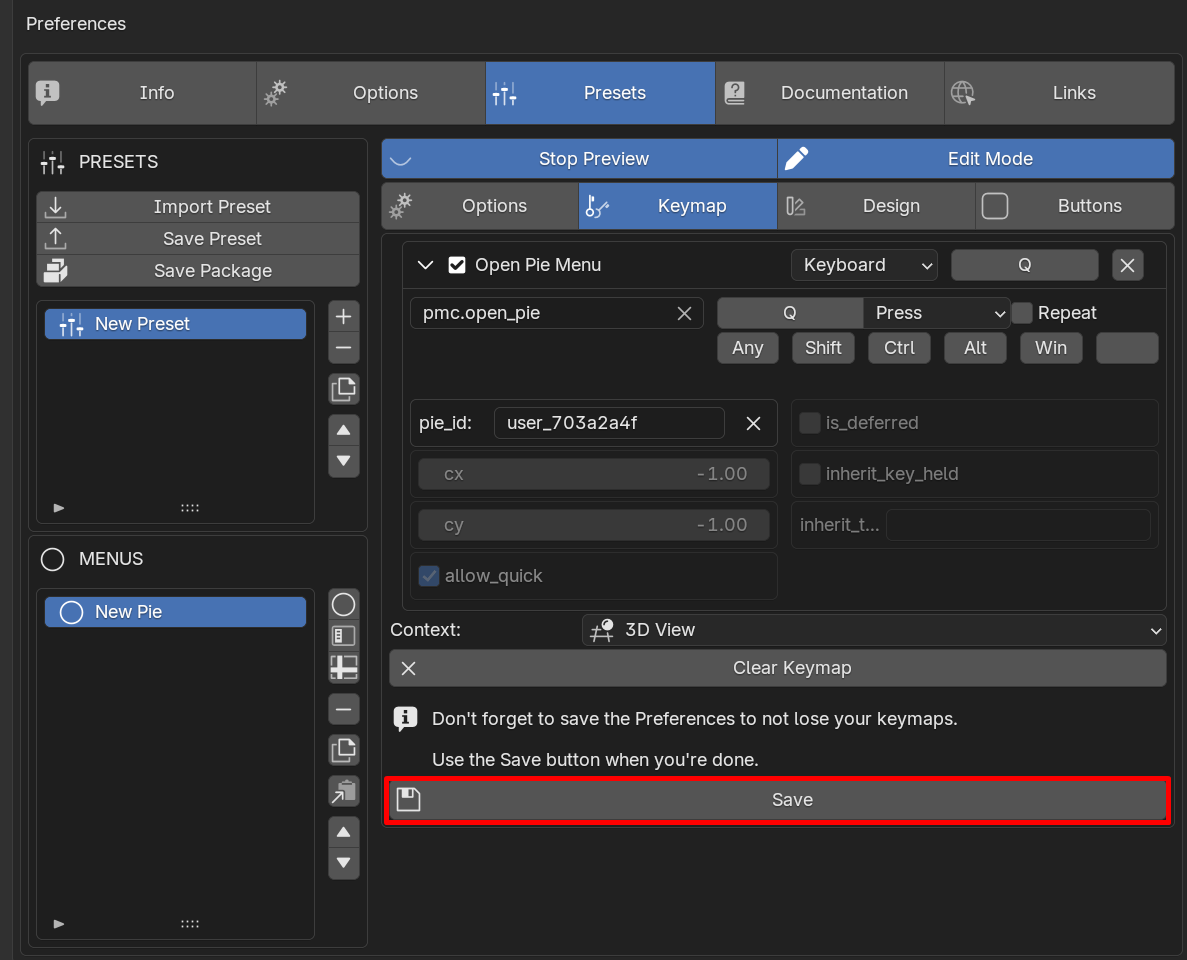
Task: Click the pie_id text field
Action: click(x=609, y=423)
